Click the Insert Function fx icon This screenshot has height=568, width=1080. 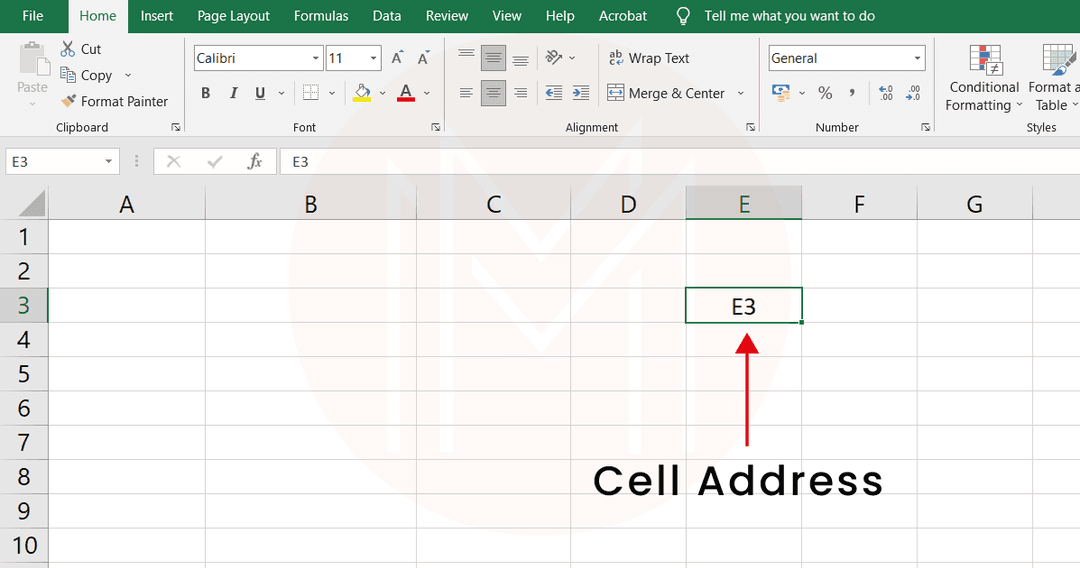[255, 161]
